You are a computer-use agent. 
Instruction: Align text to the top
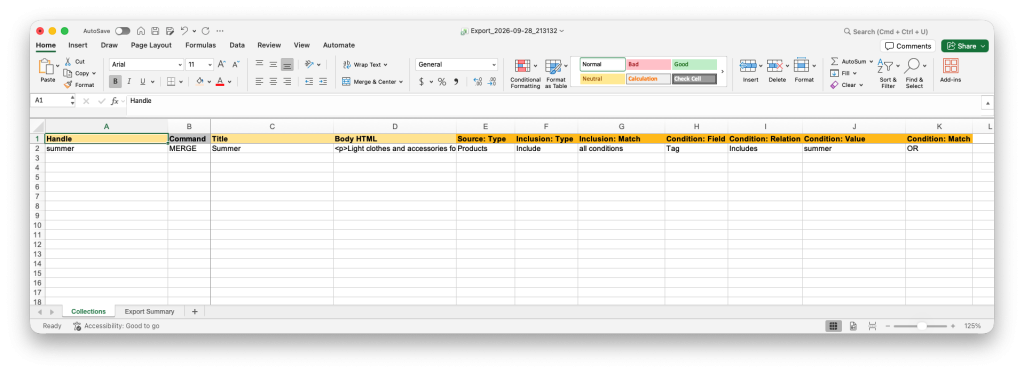tap(259, 64)
